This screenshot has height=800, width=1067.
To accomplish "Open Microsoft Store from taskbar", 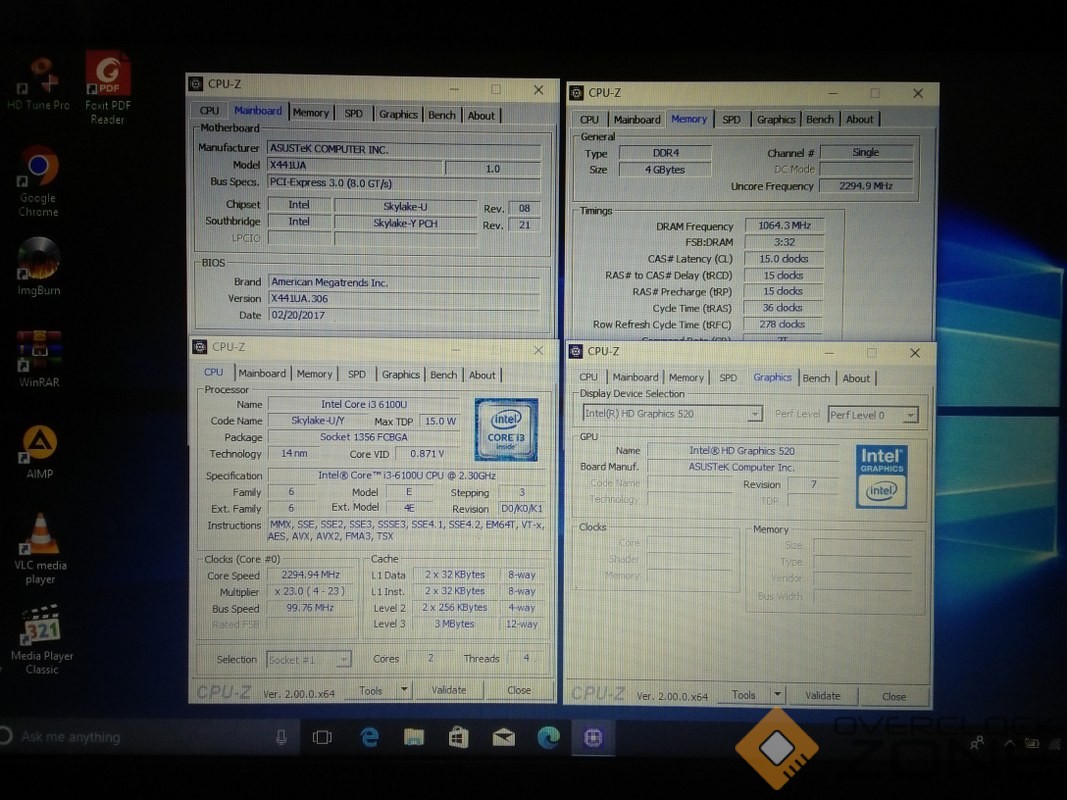I will click(x=459, y=737).
